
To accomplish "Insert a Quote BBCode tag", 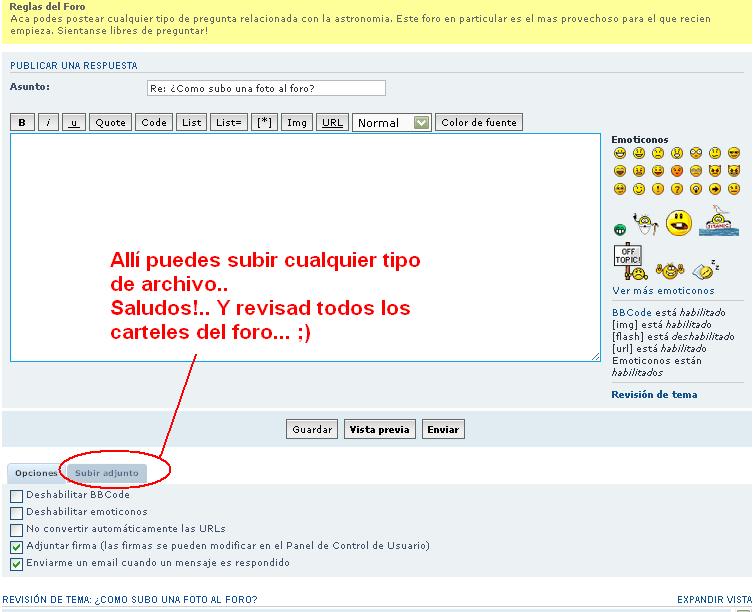I will click(110, 122).
